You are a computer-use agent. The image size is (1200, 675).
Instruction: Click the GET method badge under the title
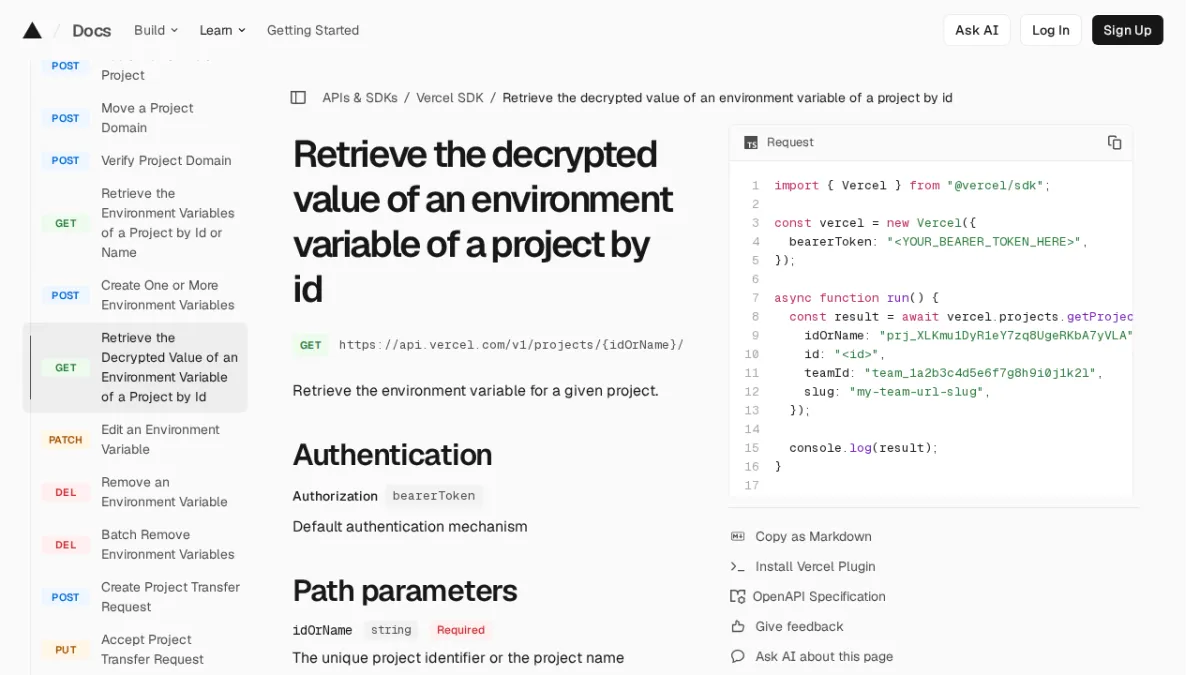[311, 345]
